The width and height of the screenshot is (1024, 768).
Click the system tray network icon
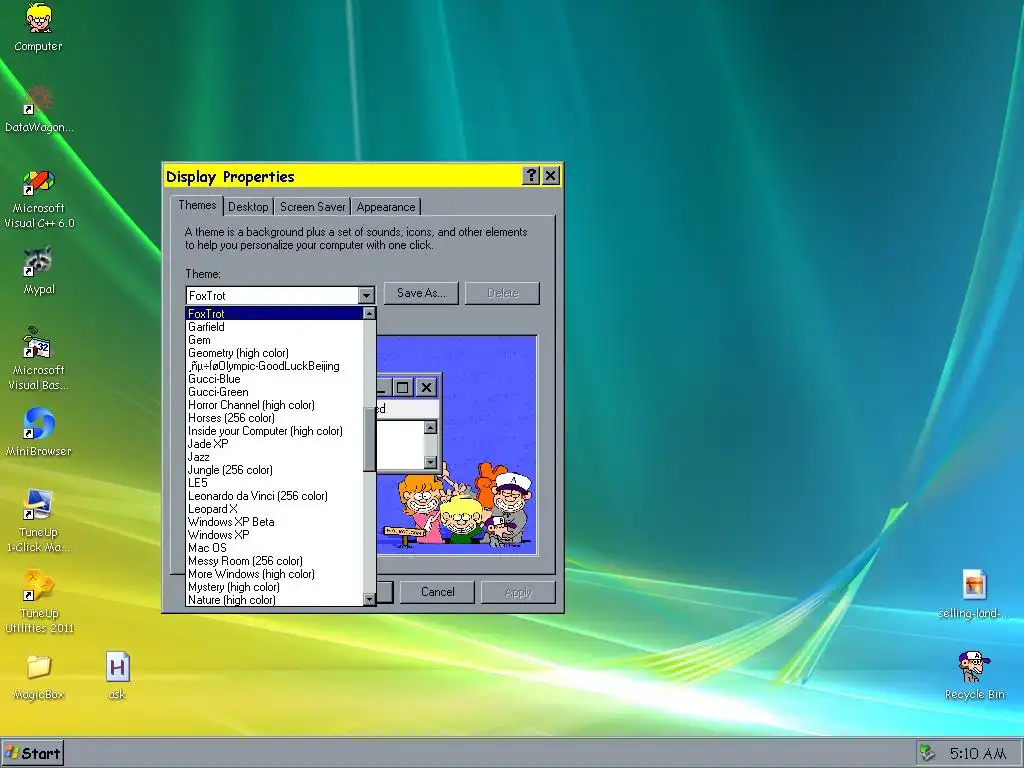pos(927,752)
